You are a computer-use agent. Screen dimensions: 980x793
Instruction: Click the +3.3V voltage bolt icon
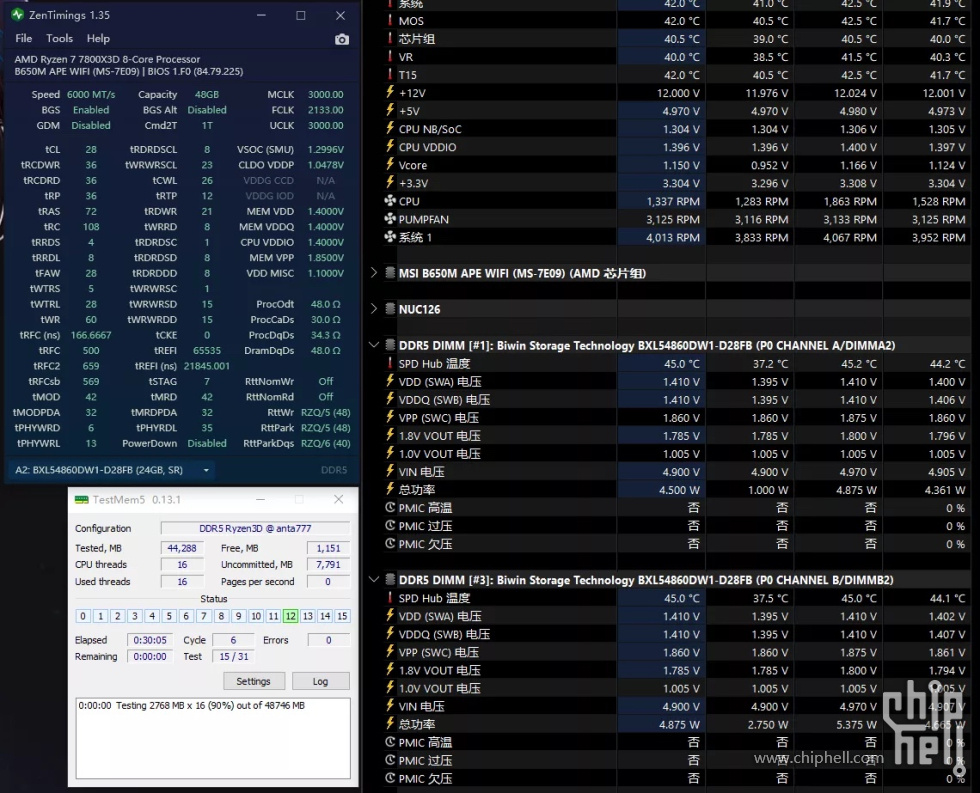390,182
